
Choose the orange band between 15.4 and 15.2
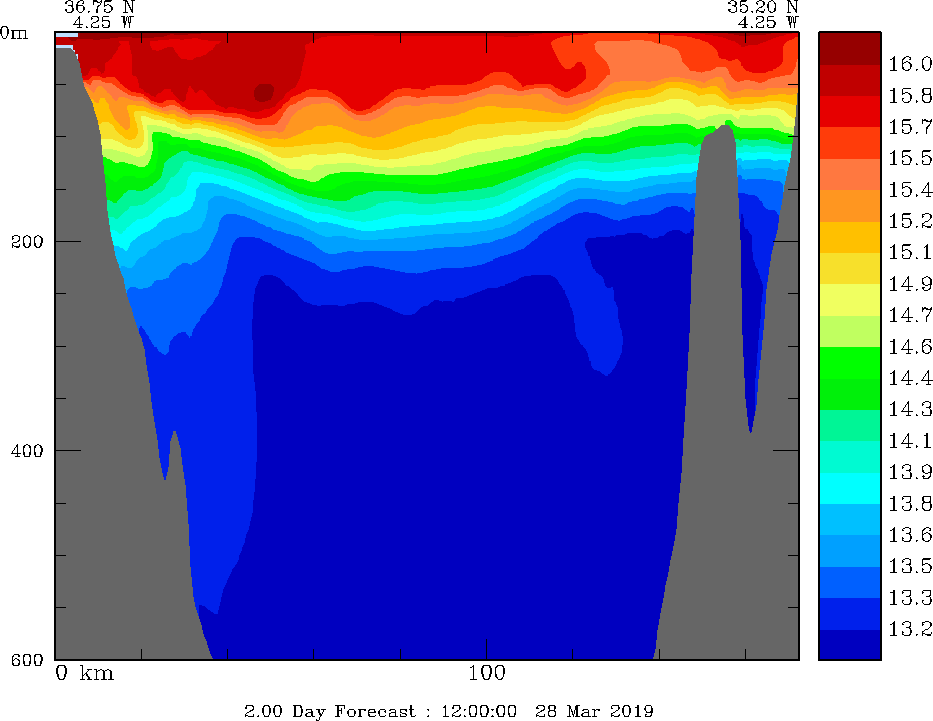850,206
